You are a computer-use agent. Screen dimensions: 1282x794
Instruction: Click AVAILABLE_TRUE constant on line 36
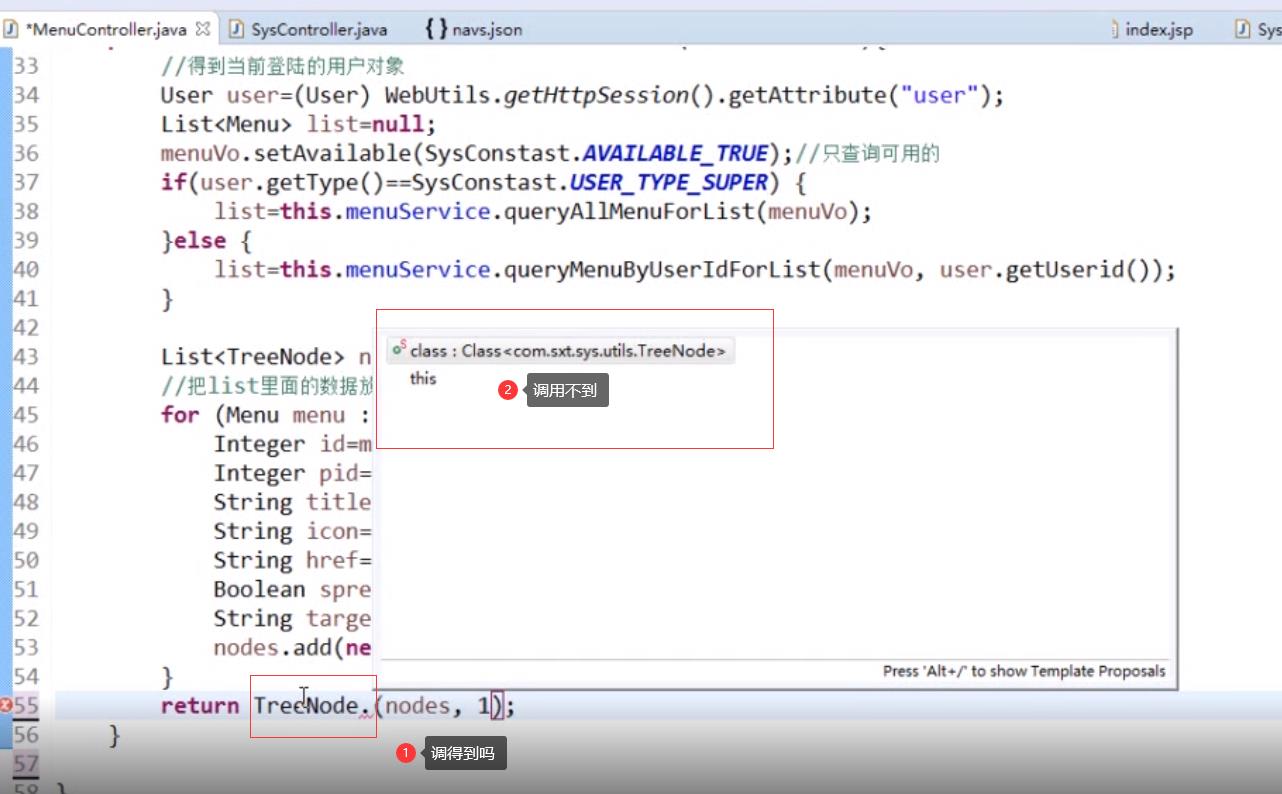[675, 154]
